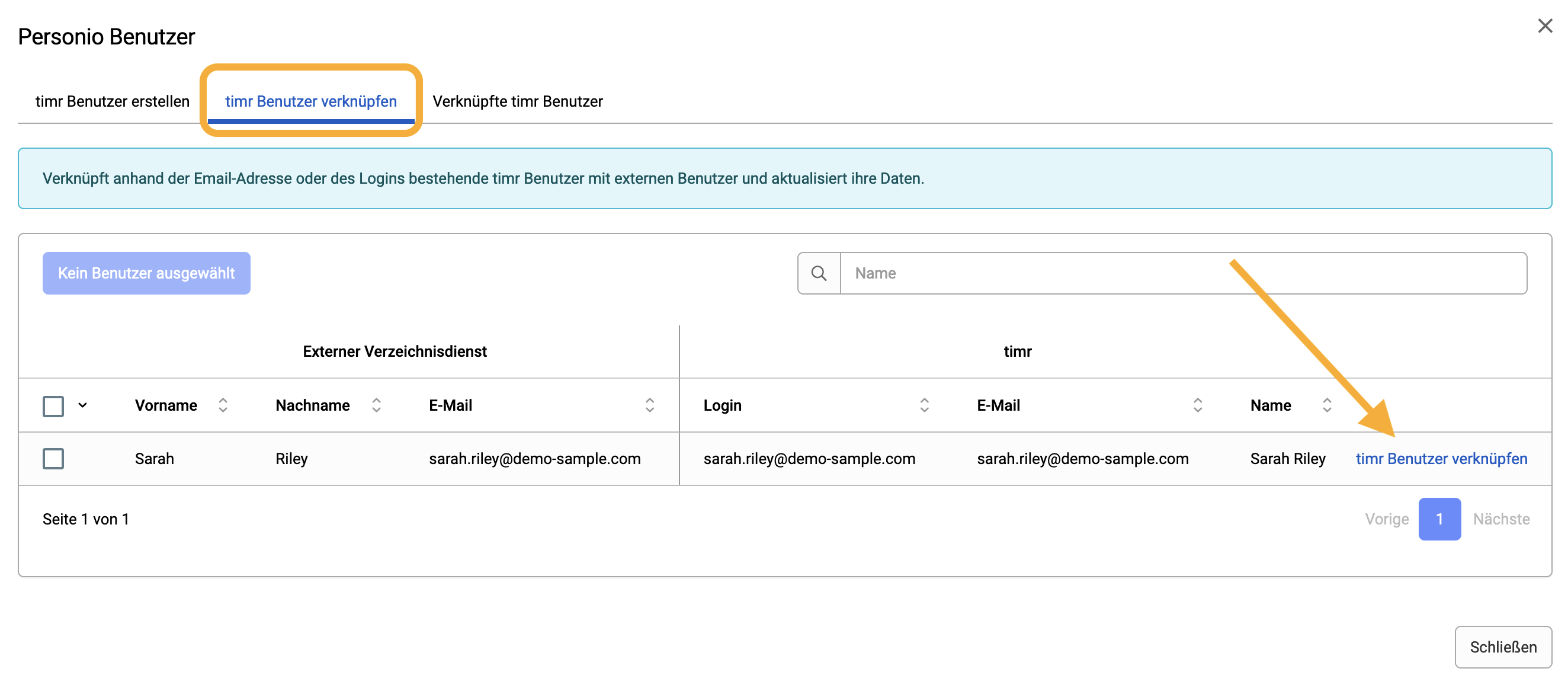
Task: Select the timr Benutzer verknüpfen tab
Action: [311, 101]
